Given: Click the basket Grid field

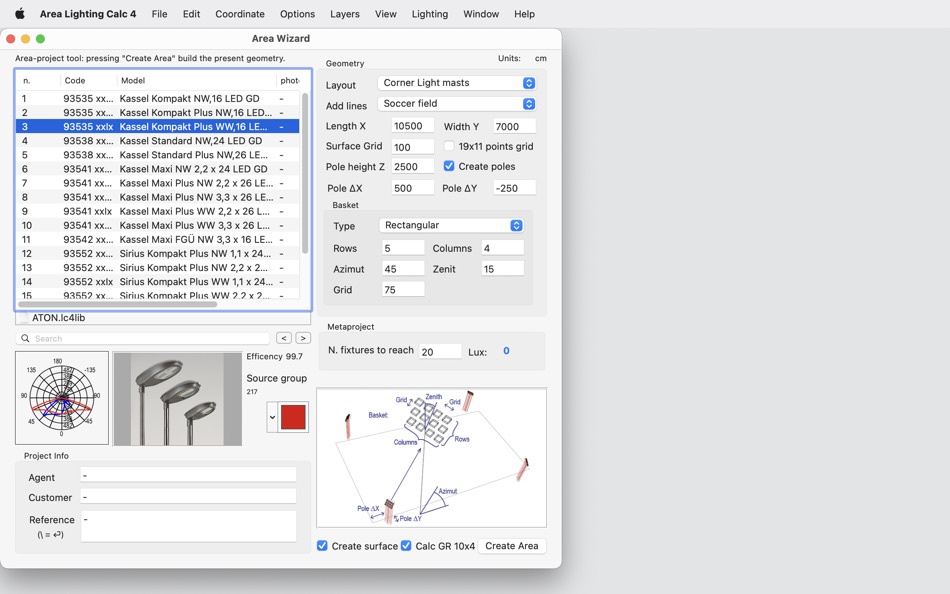Looking at the screenshot, I should 404,290.
